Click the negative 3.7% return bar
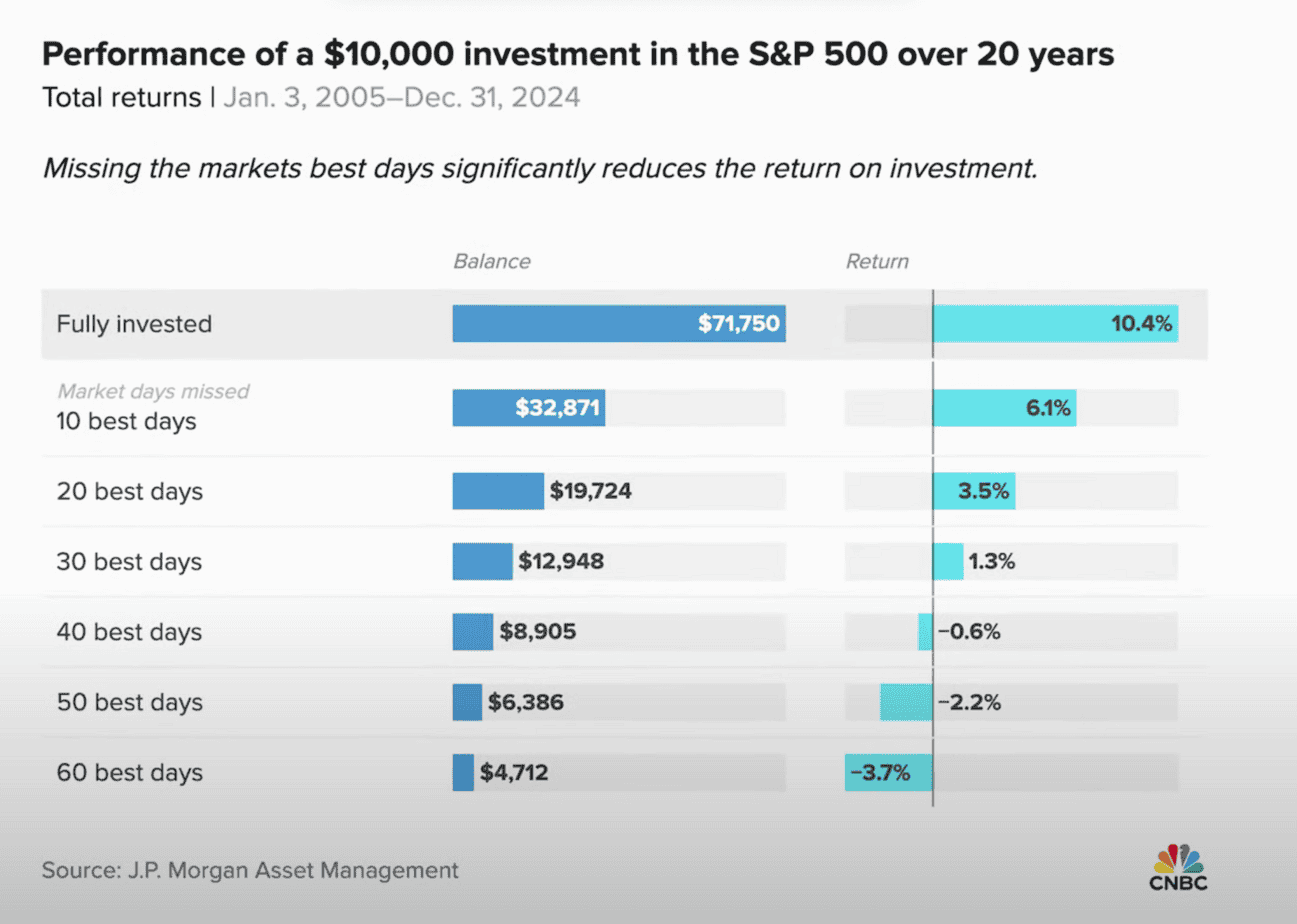The height and width of the screenshot is (924, 1297). tap(888, 772)
